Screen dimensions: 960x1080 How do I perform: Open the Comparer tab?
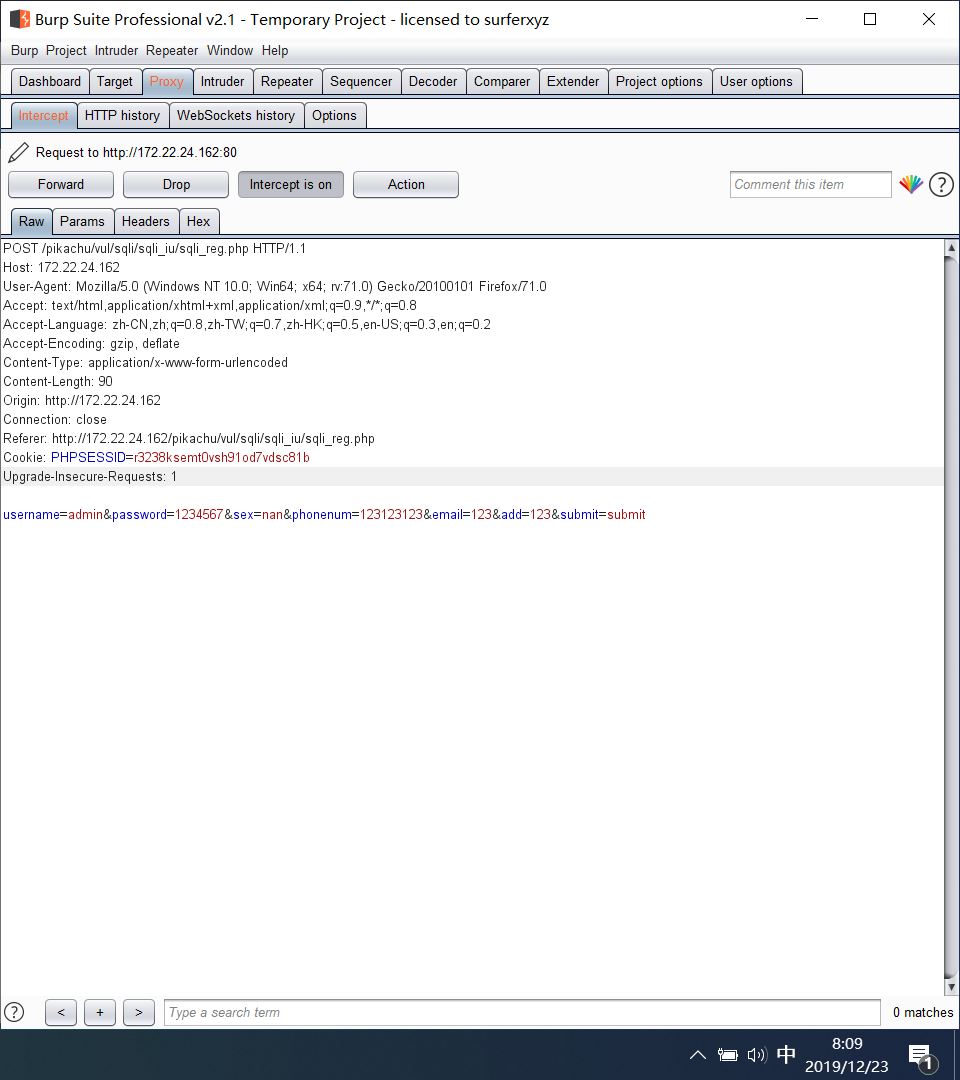tap(502, 81)
